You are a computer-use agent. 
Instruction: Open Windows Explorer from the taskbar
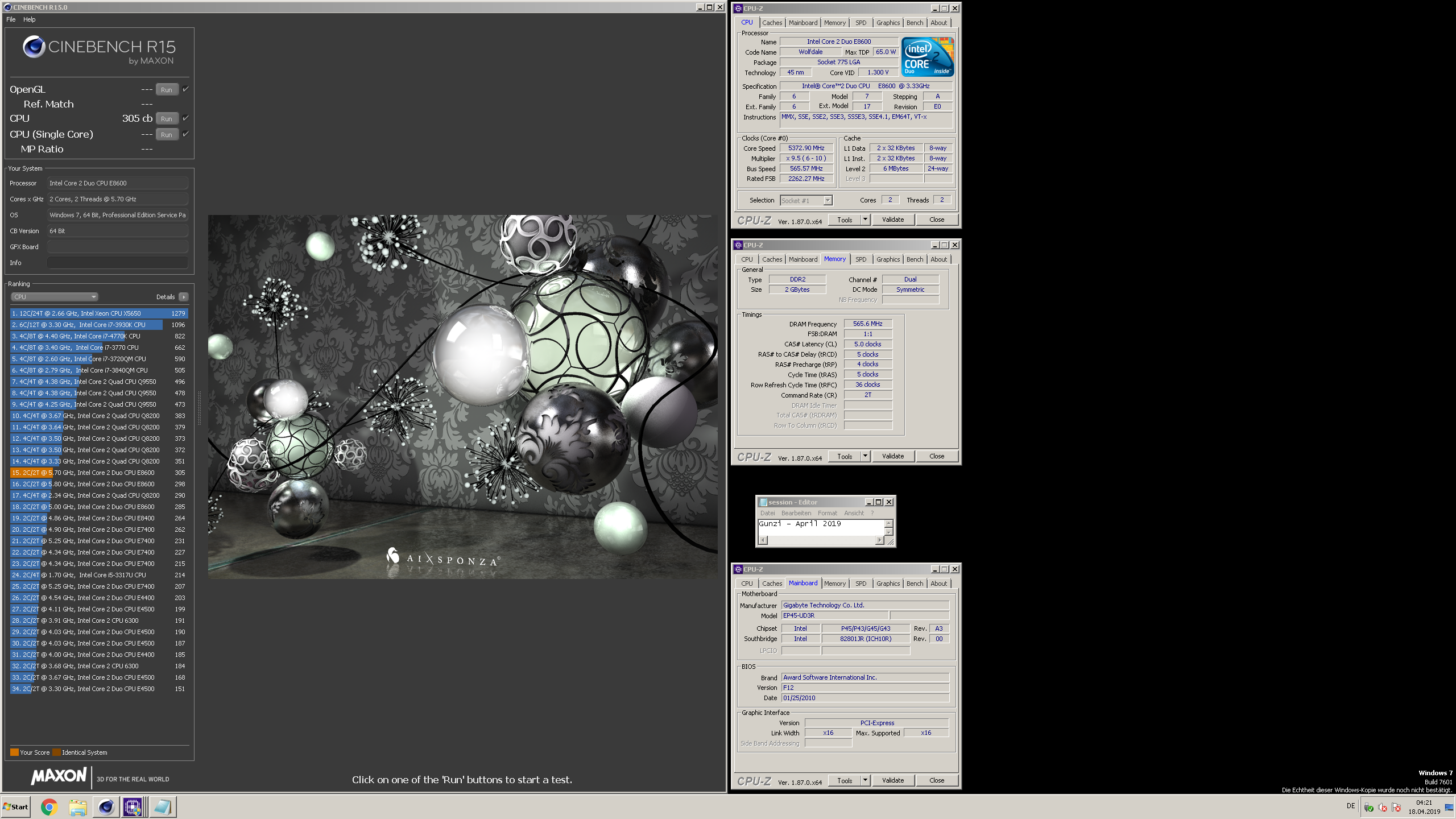coord(78,806)
